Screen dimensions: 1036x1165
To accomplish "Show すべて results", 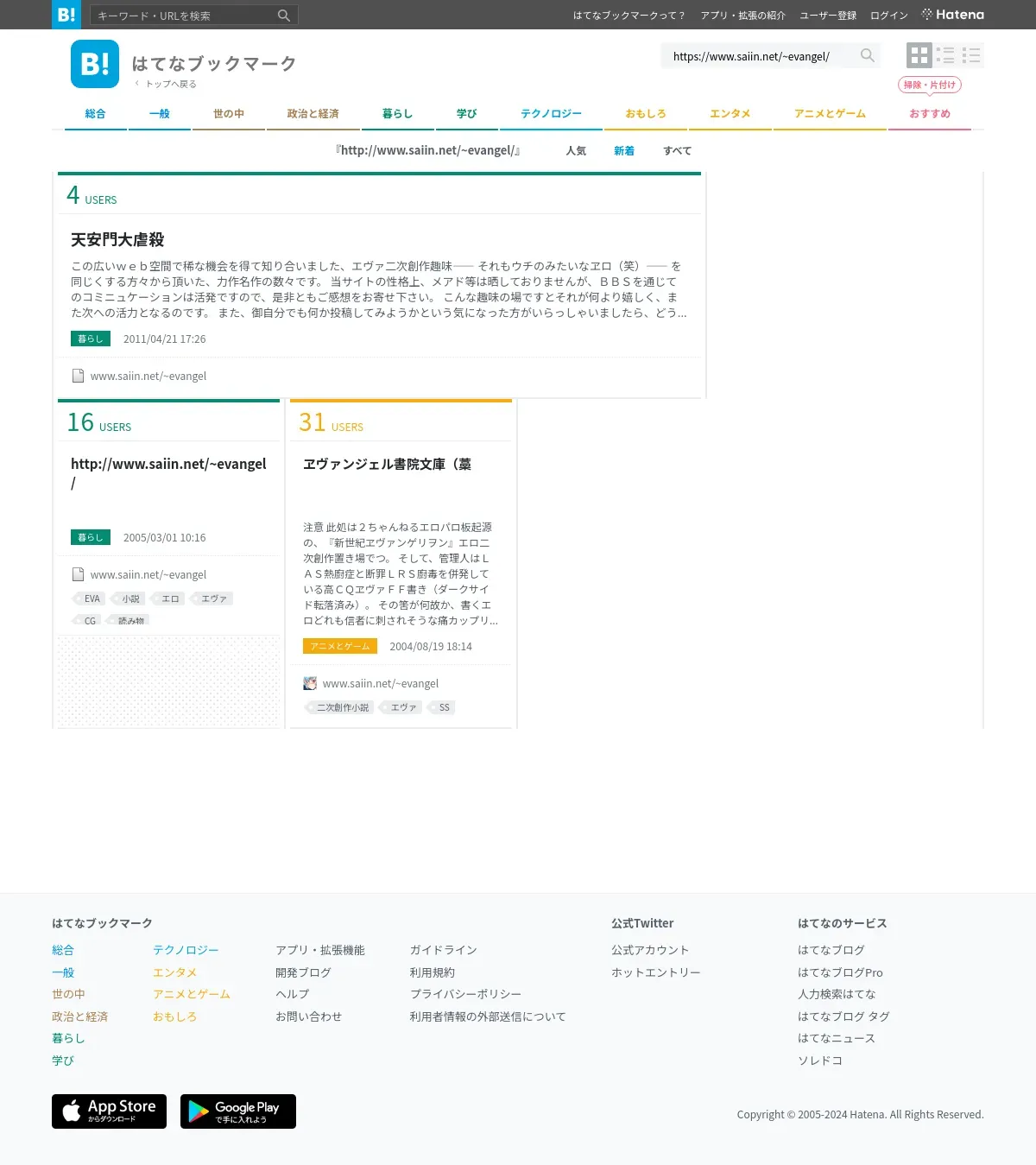I will (x=677, y=150).
